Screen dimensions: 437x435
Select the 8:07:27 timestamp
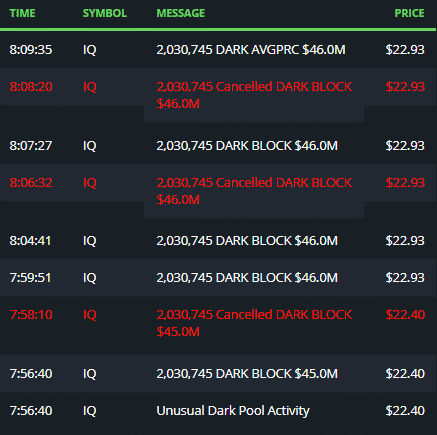pyautogui.click(x=31, y=146)
